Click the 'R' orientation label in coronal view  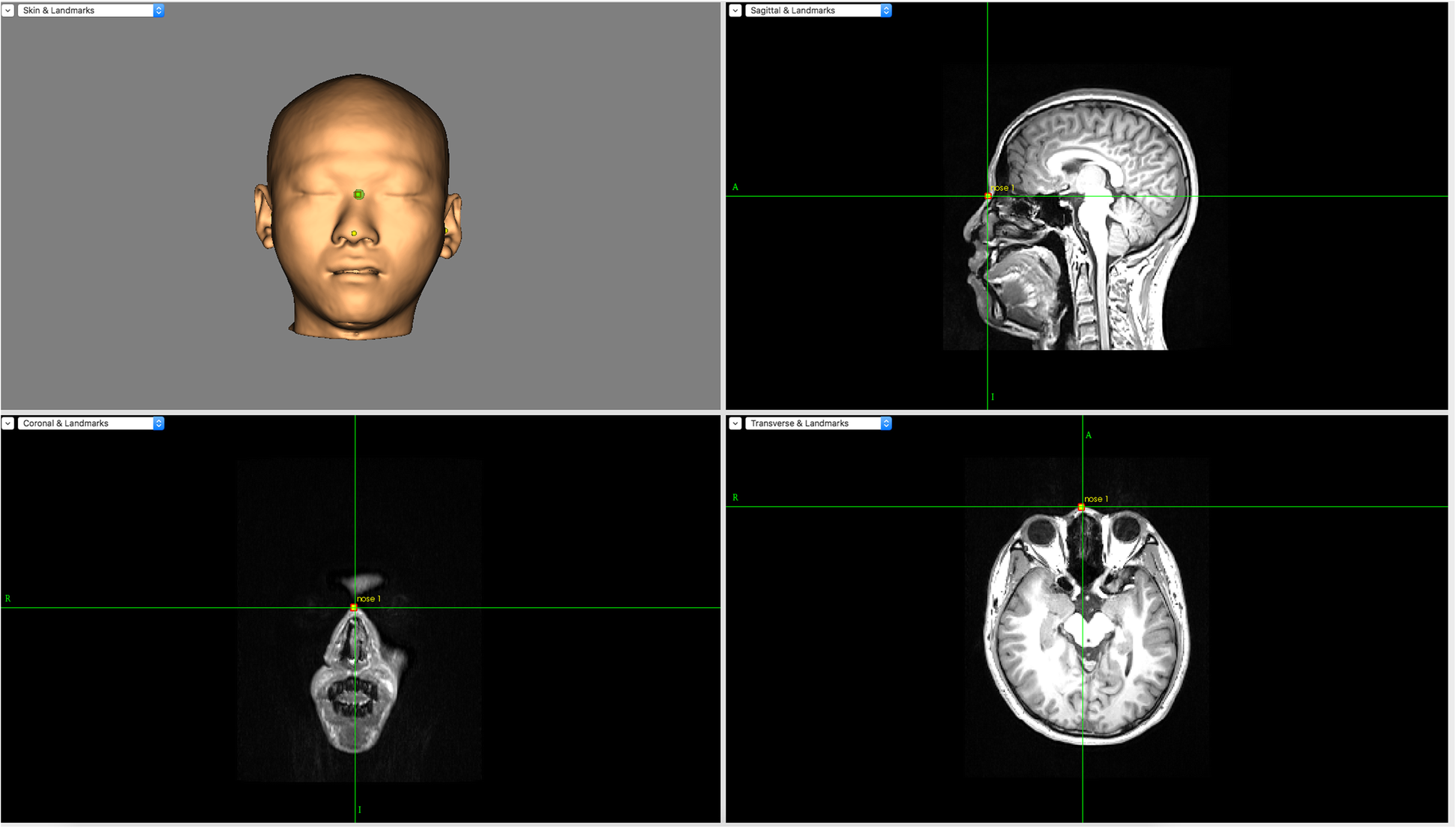(8, 598)
